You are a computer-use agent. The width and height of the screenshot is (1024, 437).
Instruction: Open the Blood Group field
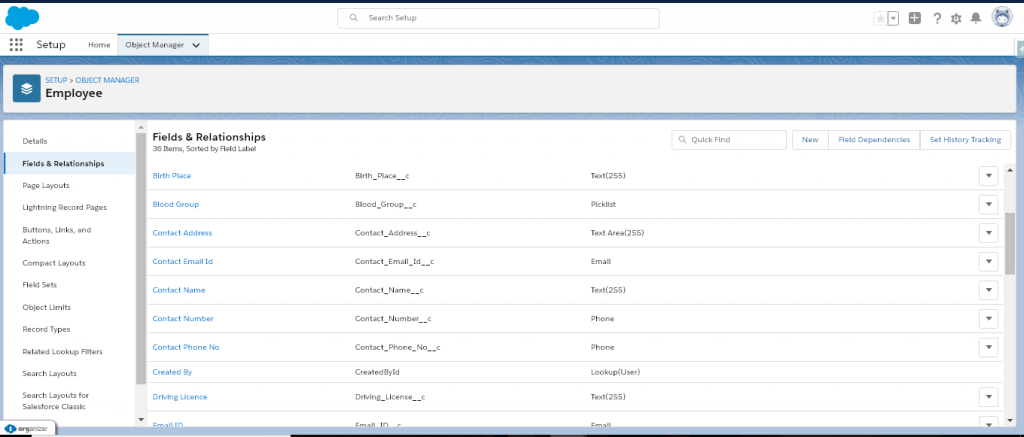click(176, 204)
